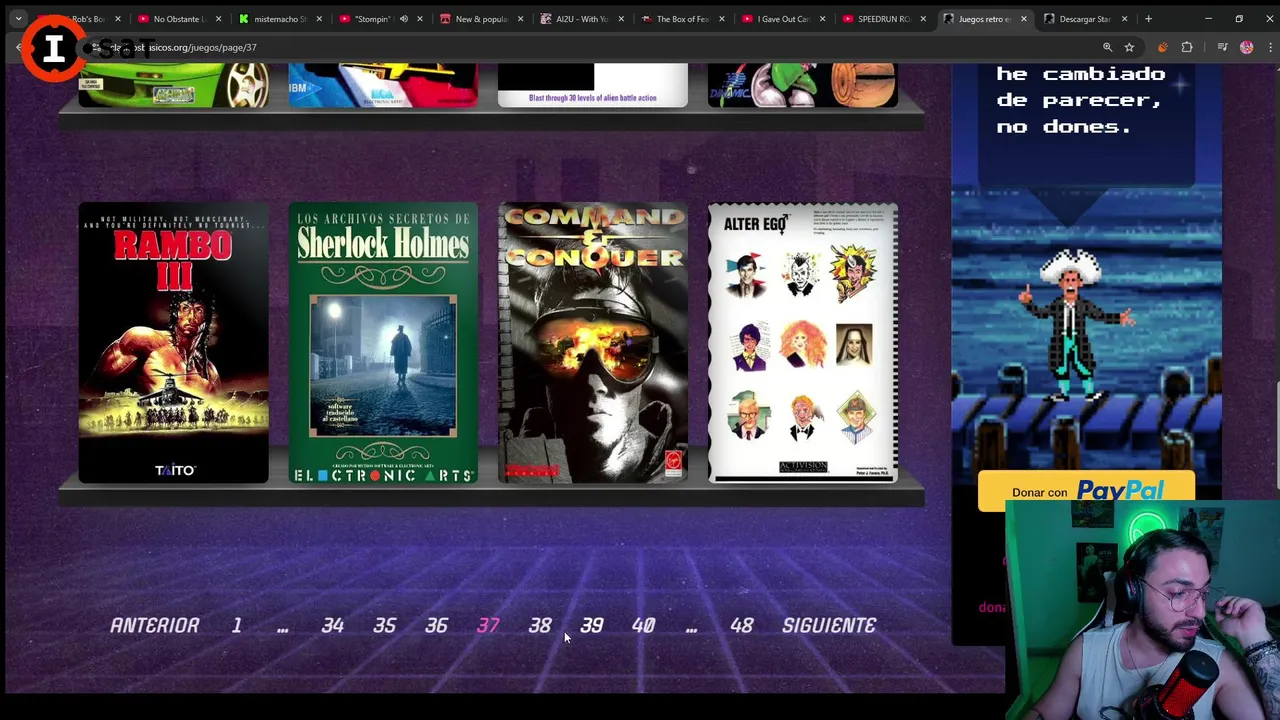Jump to pagination page 39

[x=592, y=625]
